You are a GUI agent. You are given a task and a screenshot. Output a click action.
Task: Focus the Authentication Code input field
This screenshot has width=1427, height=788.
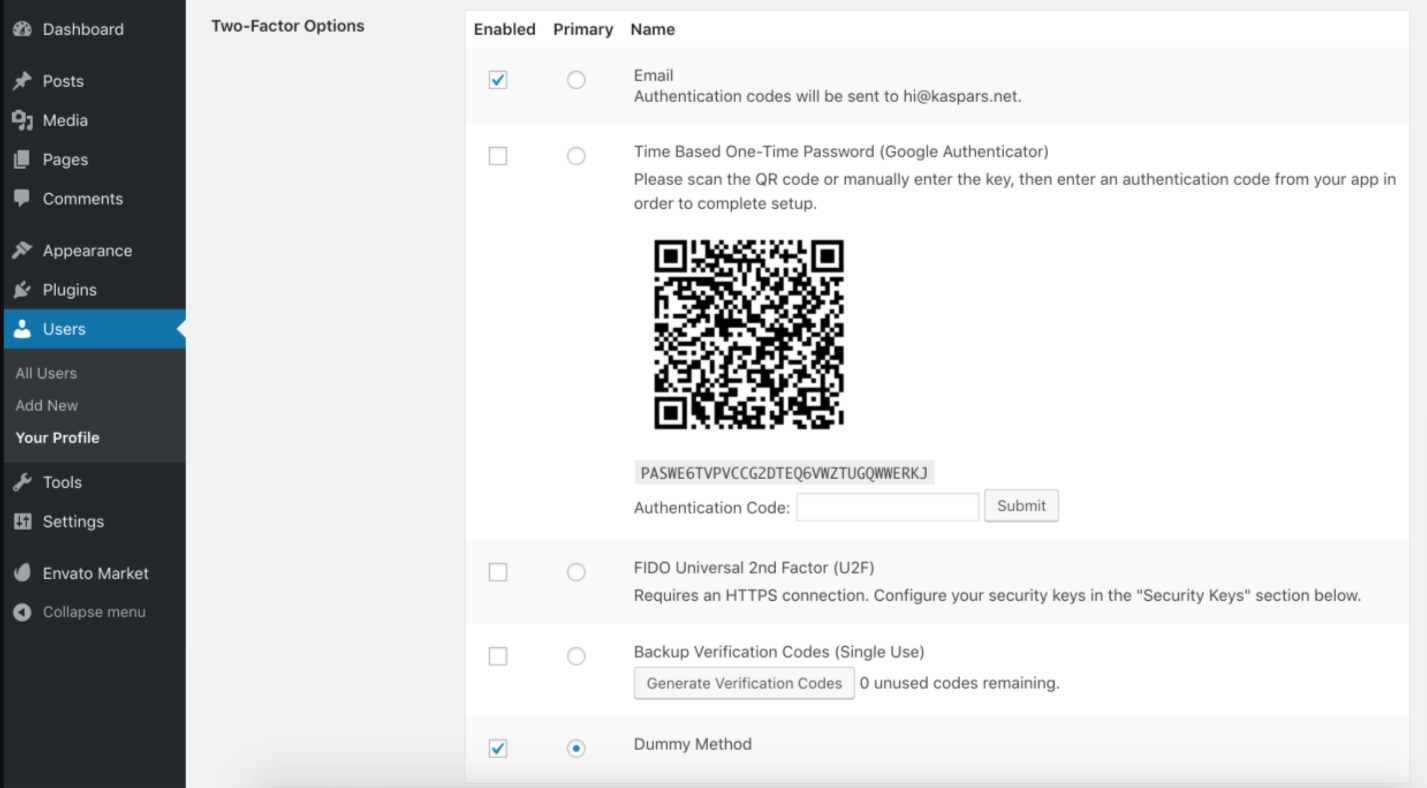[x=888, y=507]
